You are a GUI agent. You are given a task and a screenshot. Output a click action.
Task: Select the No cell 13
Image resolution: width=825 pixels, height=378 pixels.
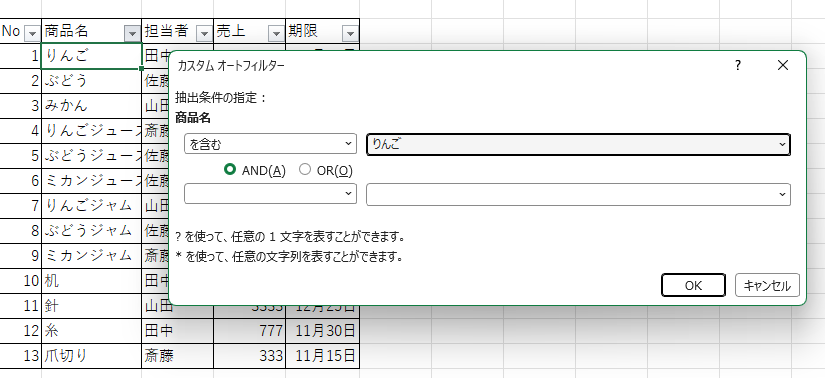click(x=21, y=356)
